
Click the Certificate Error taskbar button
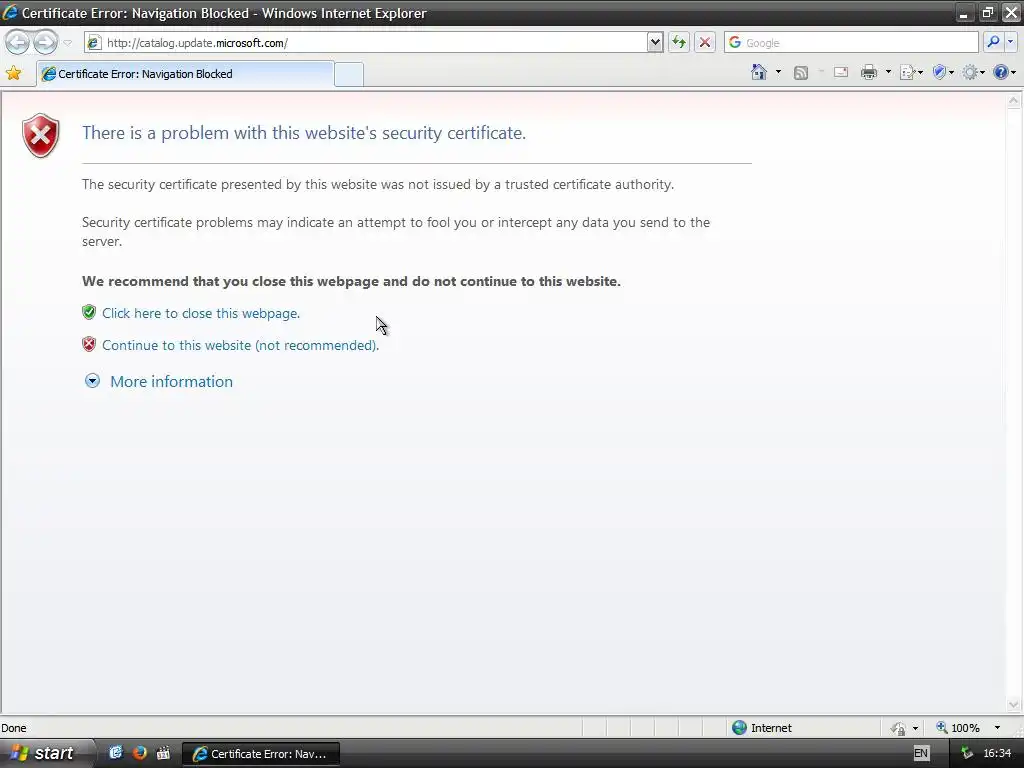click(x=260, y=754)
